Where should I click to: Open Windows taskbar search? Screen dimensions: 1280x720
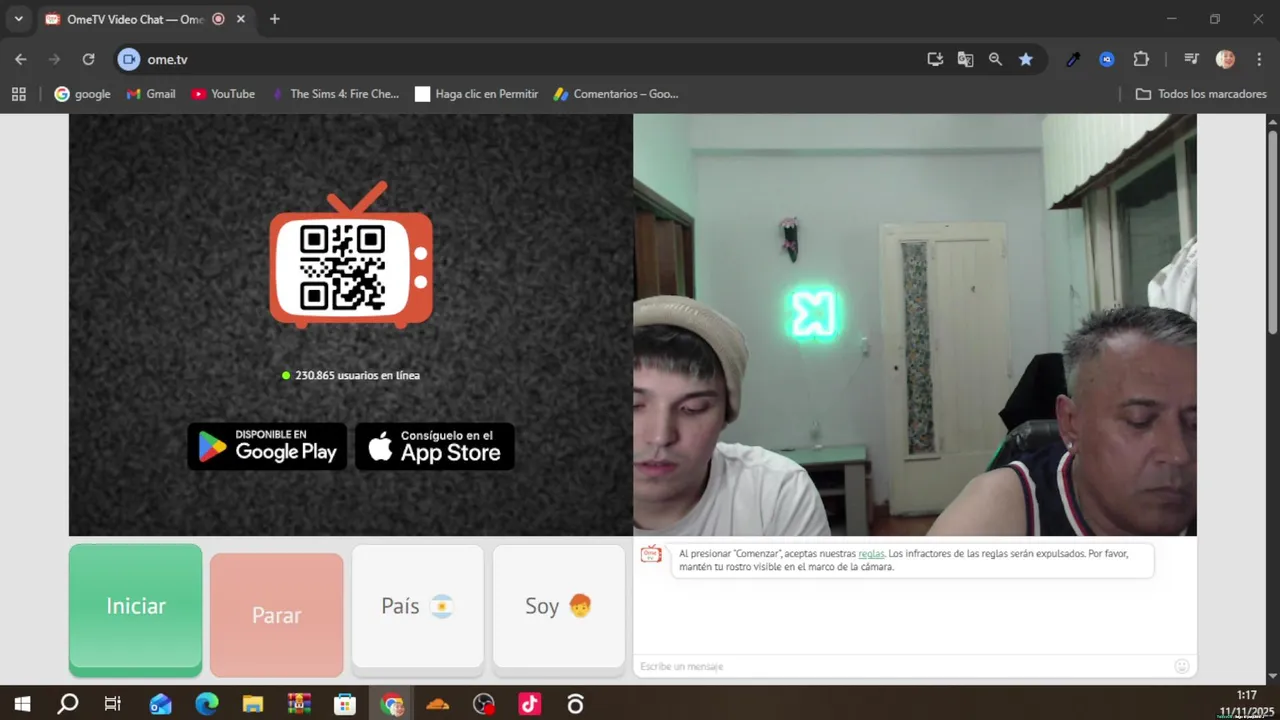click(67, 704)
